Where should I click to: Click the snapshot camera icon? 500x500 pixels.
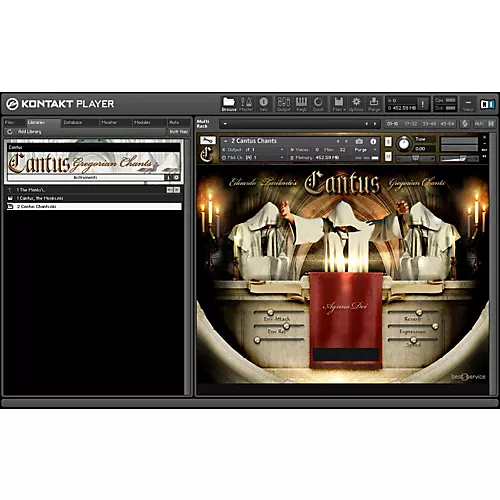pos(359,141)
